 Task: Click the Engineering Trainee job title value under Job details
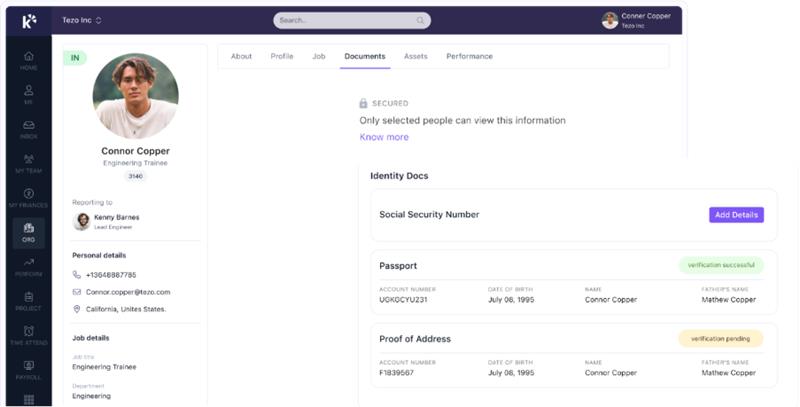pos(104,367)
